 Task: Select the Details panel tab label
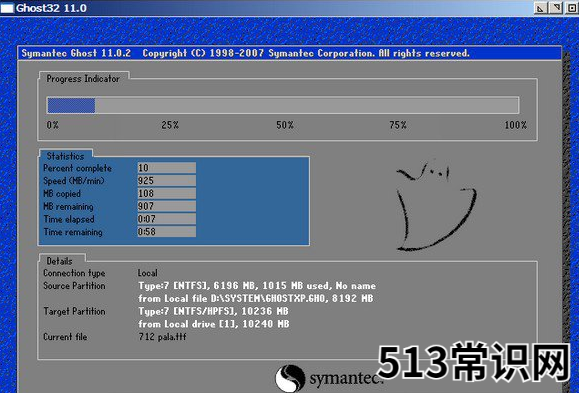59,261
